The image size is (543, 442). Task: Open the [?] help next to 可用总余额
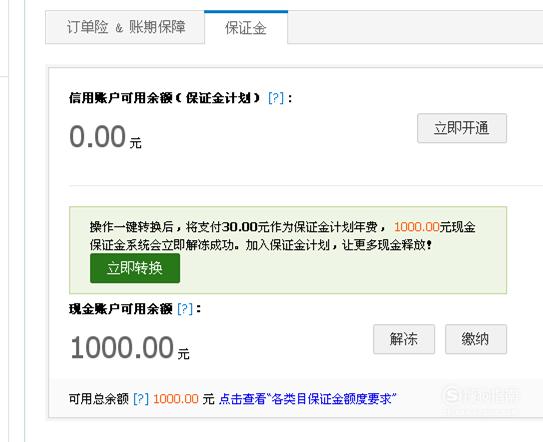(x=141, y=399)
